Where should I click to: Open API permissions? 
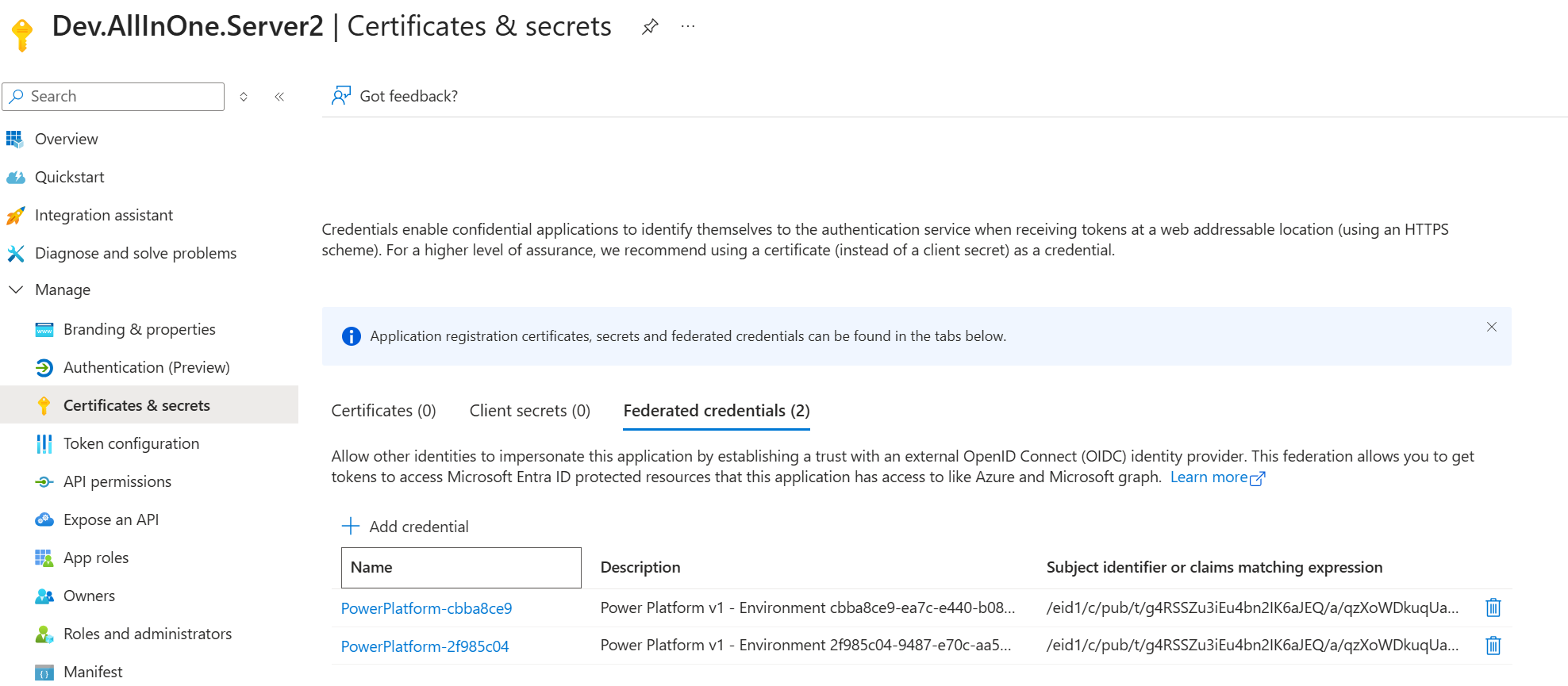[117, 481]
